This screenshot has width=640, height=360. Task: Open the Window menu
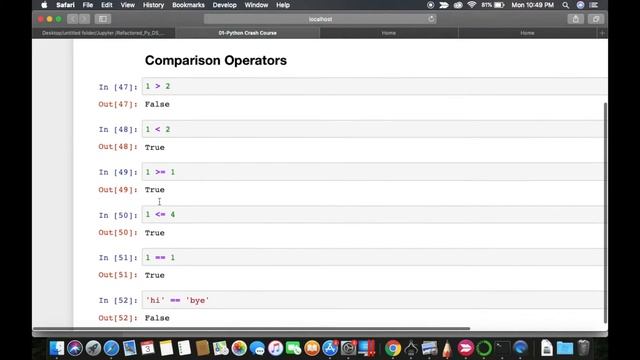coord(256,5)
